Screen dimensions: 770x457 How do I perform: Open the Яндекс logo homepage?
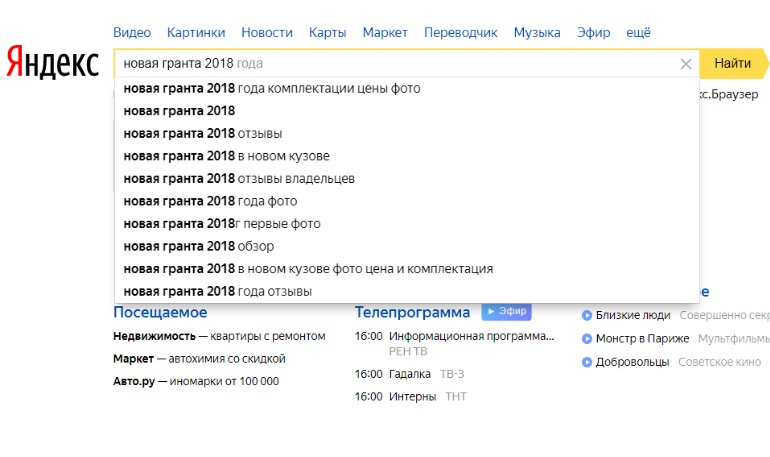click(x=53, y=62)
